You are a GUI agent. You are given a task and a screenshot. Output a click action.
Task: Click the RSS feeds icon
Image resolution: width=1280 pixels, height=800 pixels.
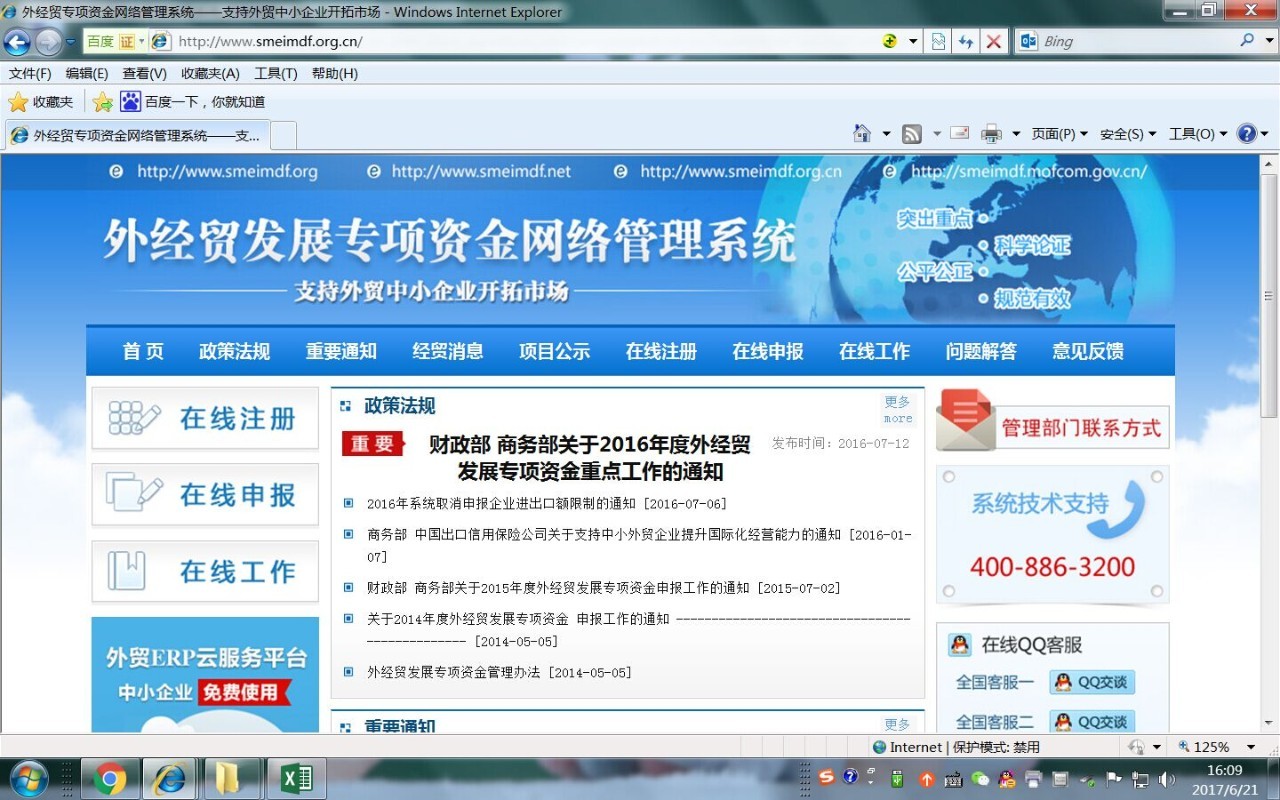coord(911,134)
